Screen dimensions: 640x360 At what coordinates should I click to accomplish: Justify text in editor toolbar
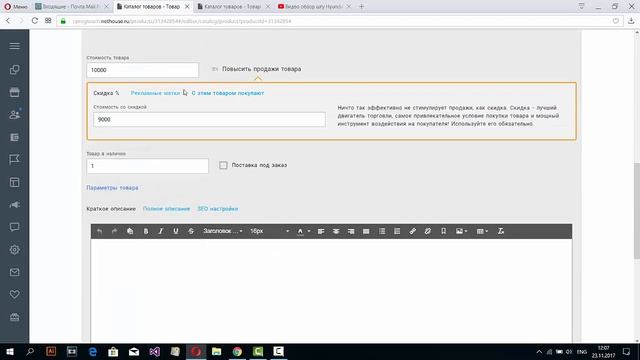366,231
